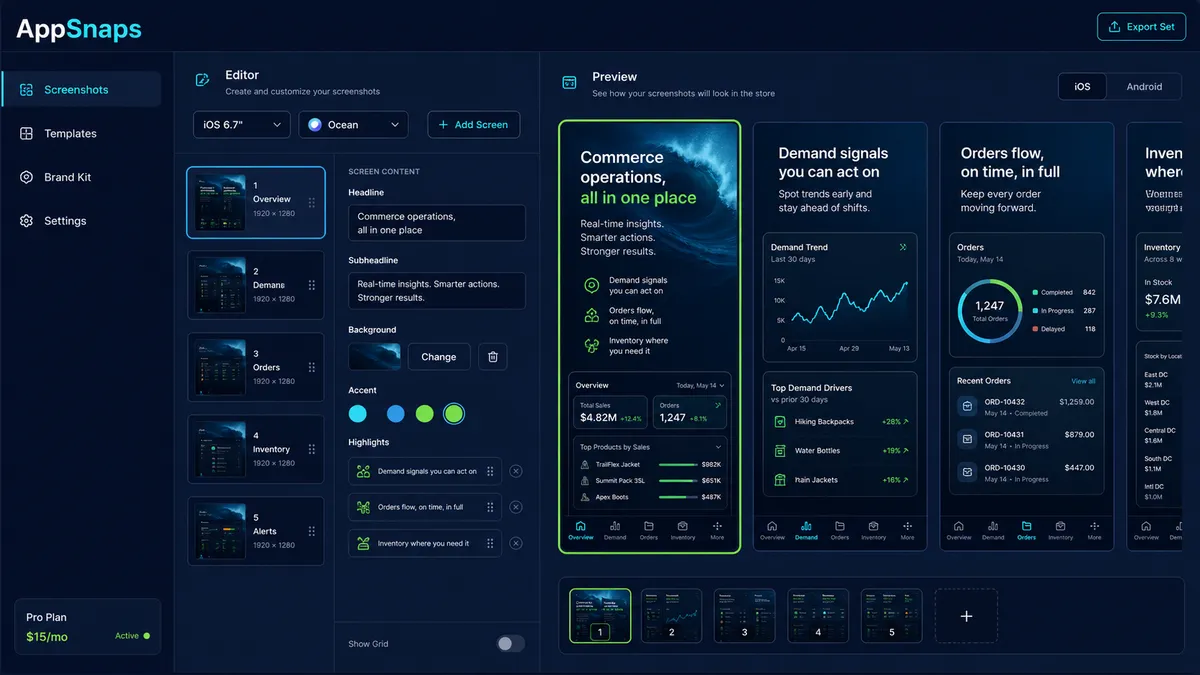This screenshot has width=1200, height=675.
Task: Click the TrailFlex Jacket product row
Action: coord(650,465)
